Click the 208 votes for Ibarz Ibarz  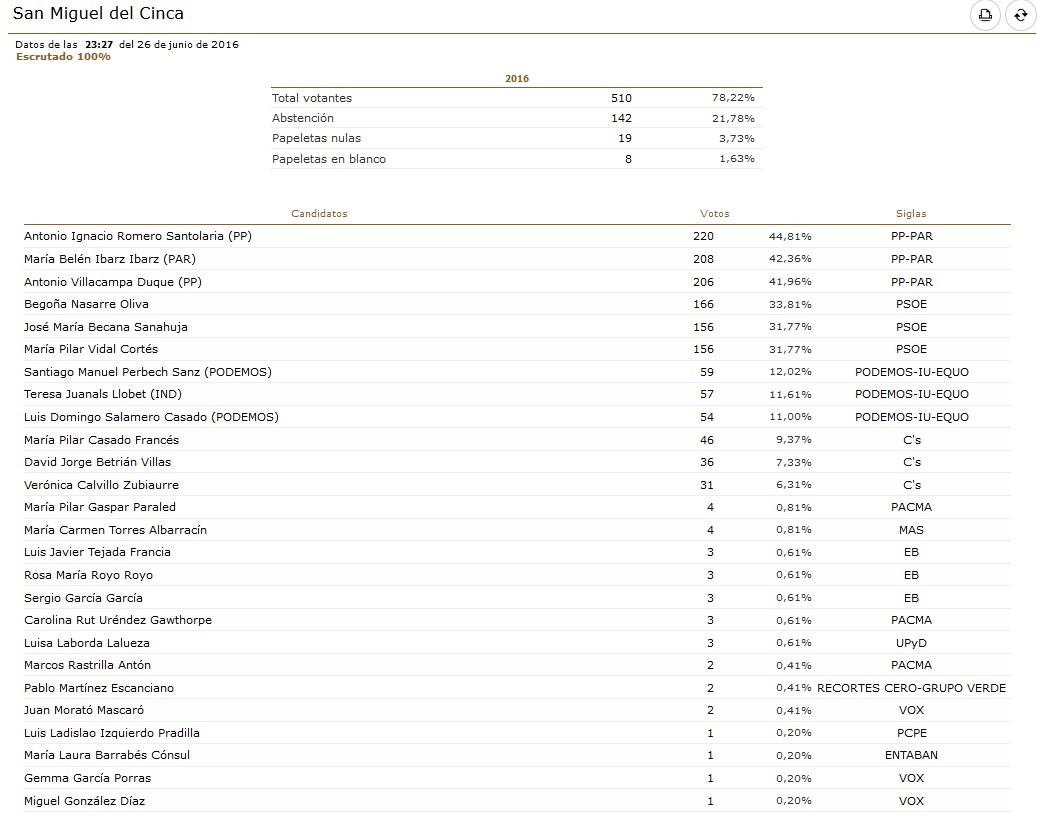[x=703, y=259]
